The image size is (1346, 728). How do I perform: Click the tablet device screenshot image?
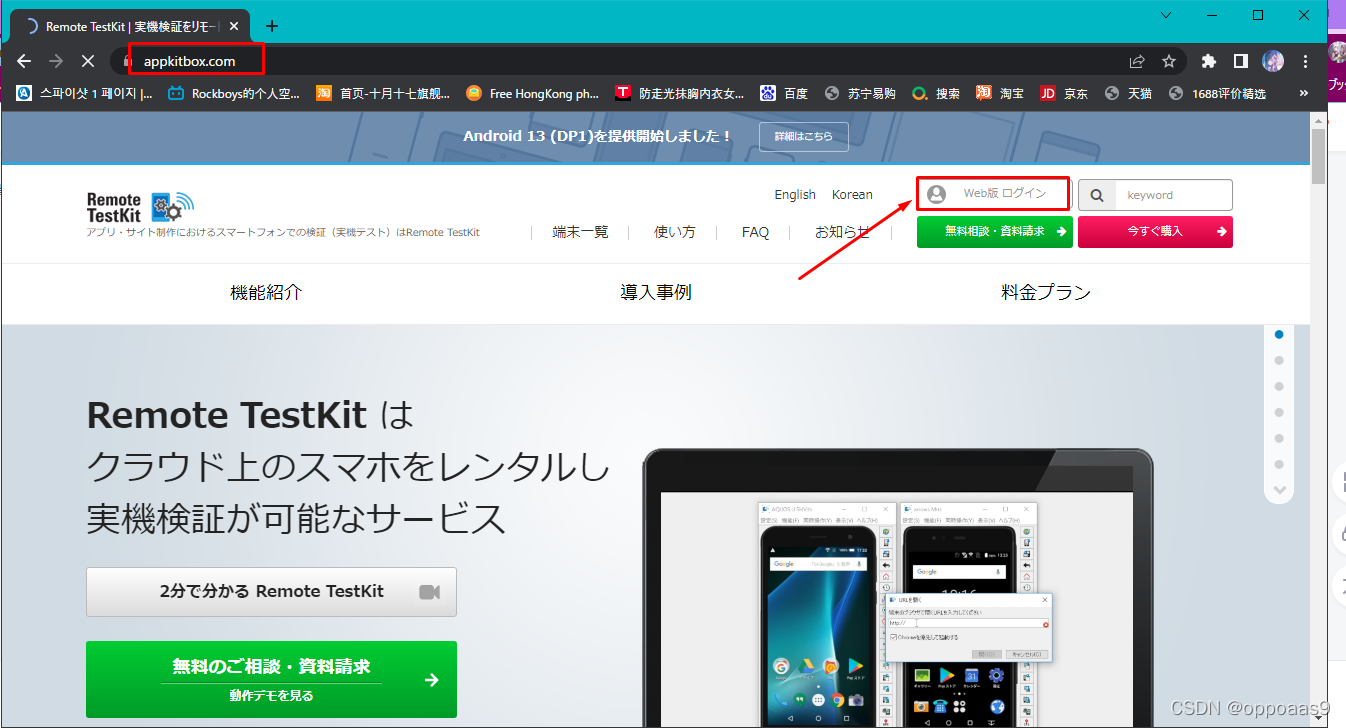897,588
